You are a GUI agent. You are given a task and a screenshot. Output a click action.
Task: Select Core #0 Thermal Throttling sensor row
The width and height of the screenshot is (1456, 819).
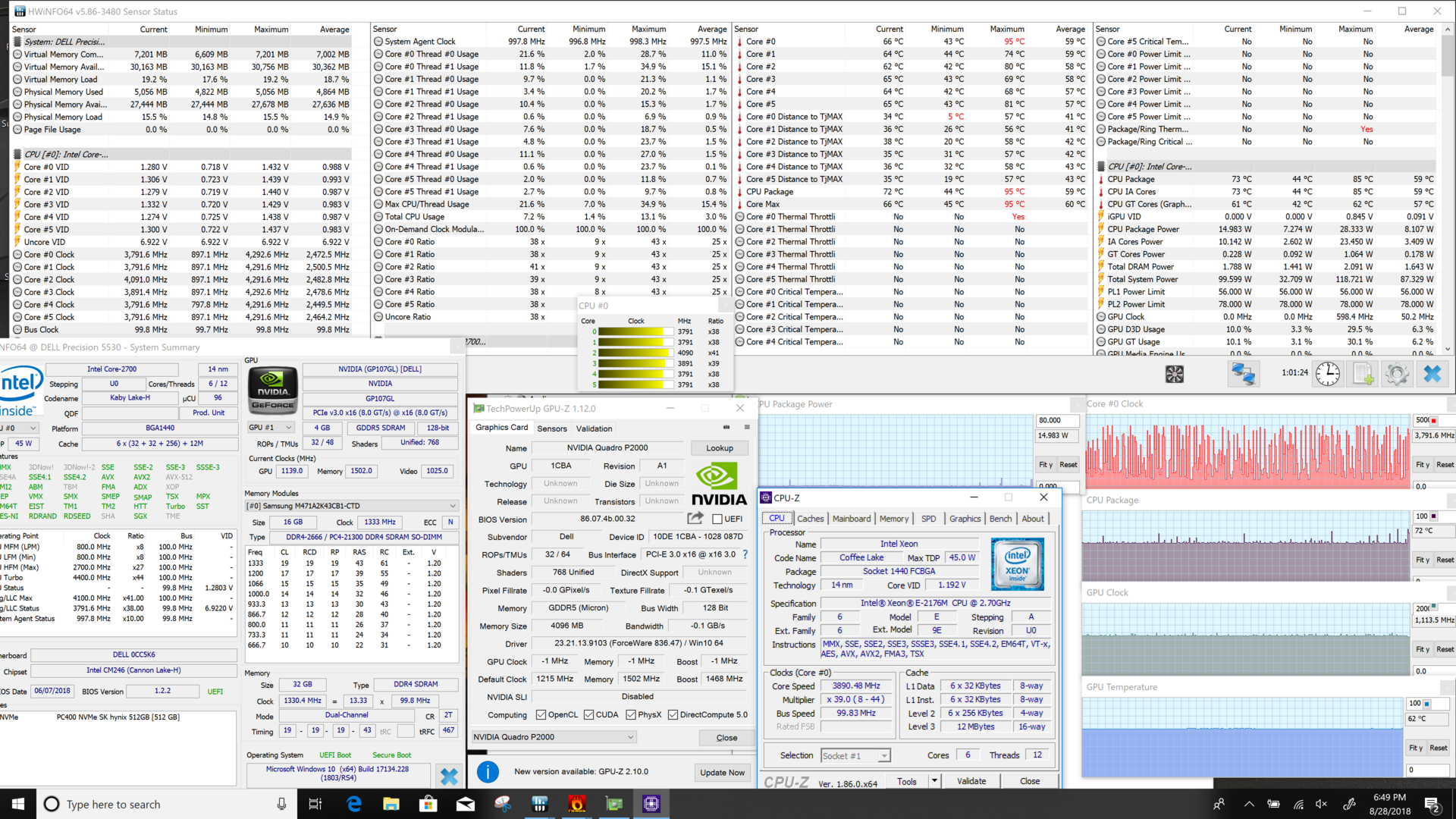912,217
